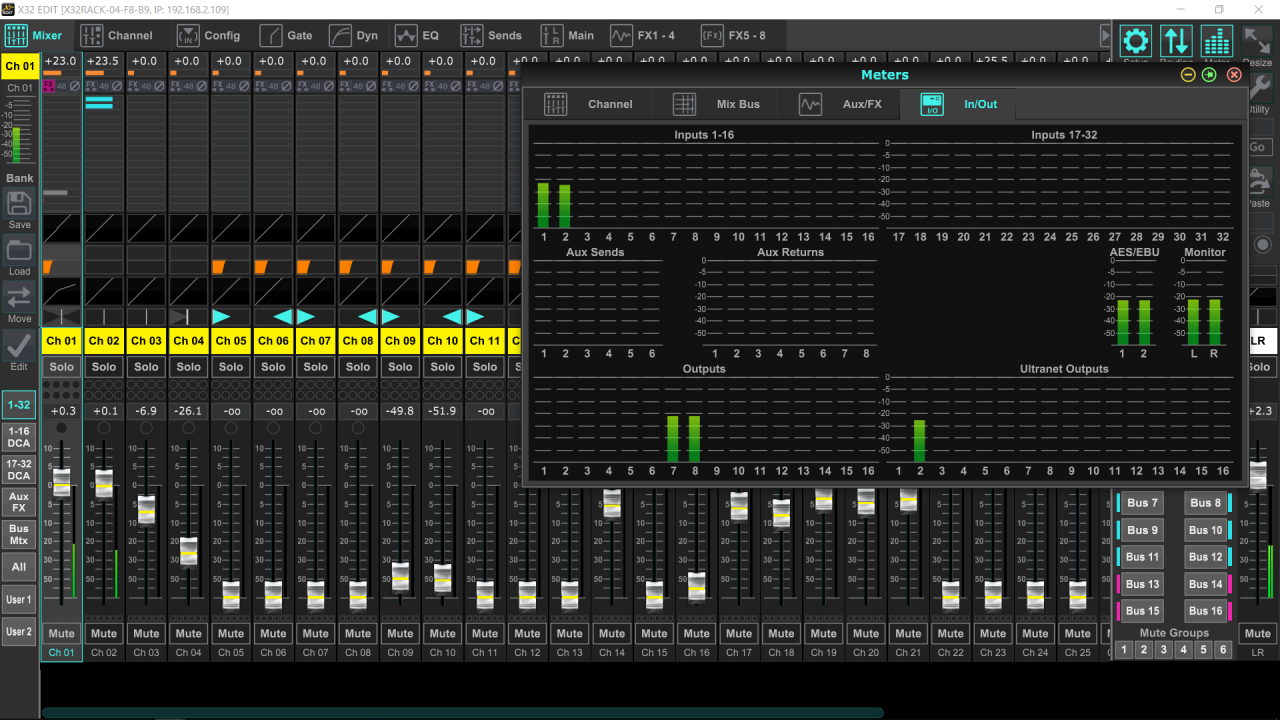This screenshot has width=1280, height=720.
Task: Select the Bus Mtx layer button
Action: point(19,535)
